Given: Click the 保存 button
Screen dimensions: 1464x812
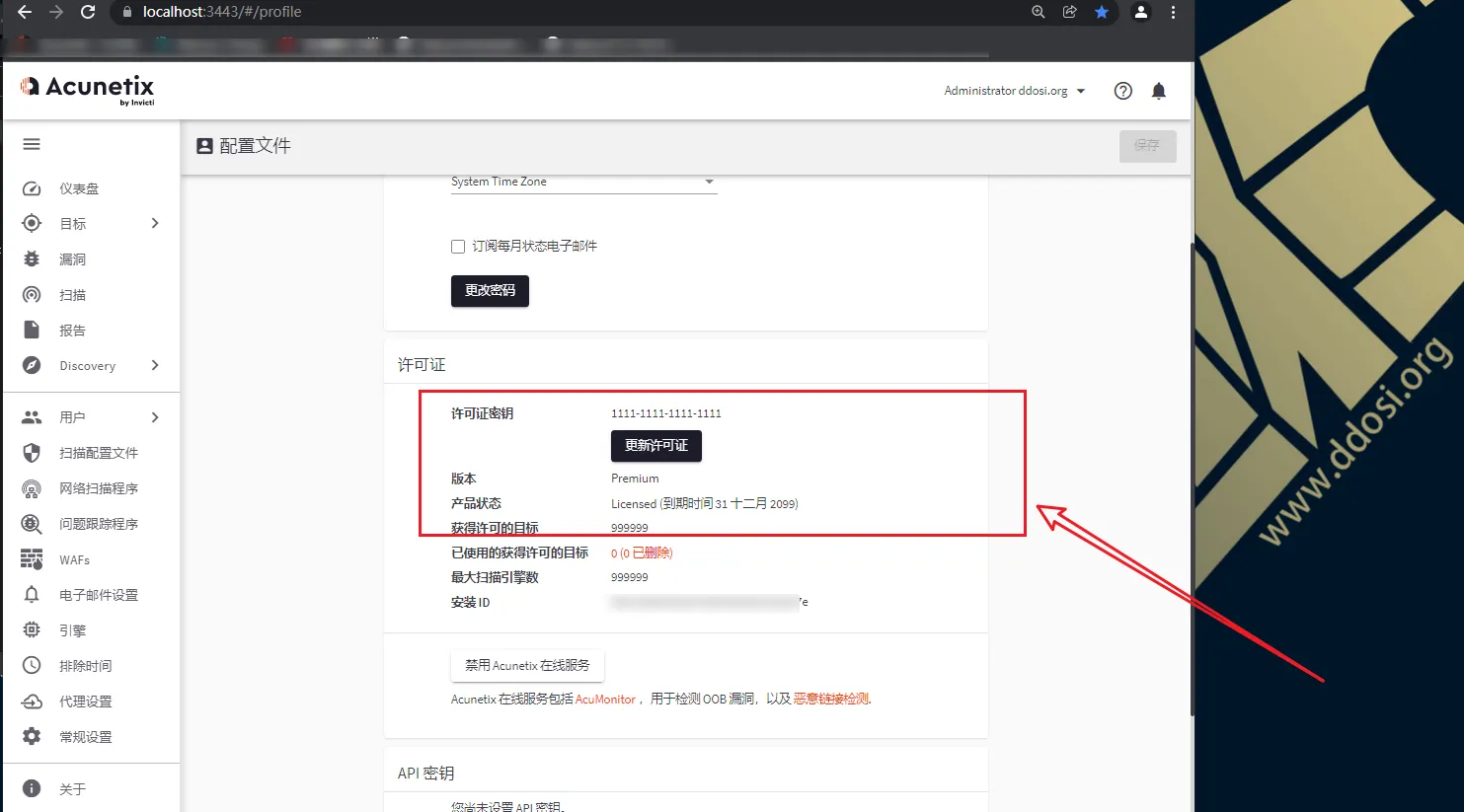Looking at the screenshot, I should point(1147,146).
